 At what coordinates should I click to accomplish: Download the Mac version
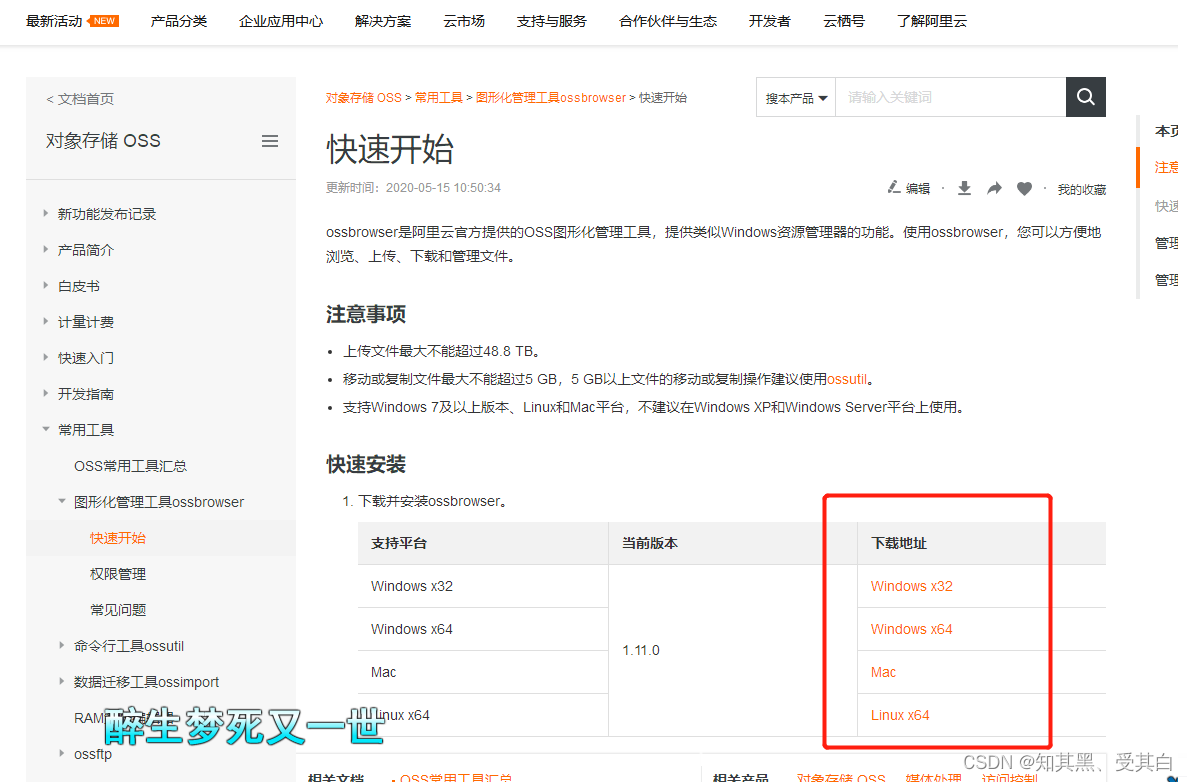coord(883,672)
